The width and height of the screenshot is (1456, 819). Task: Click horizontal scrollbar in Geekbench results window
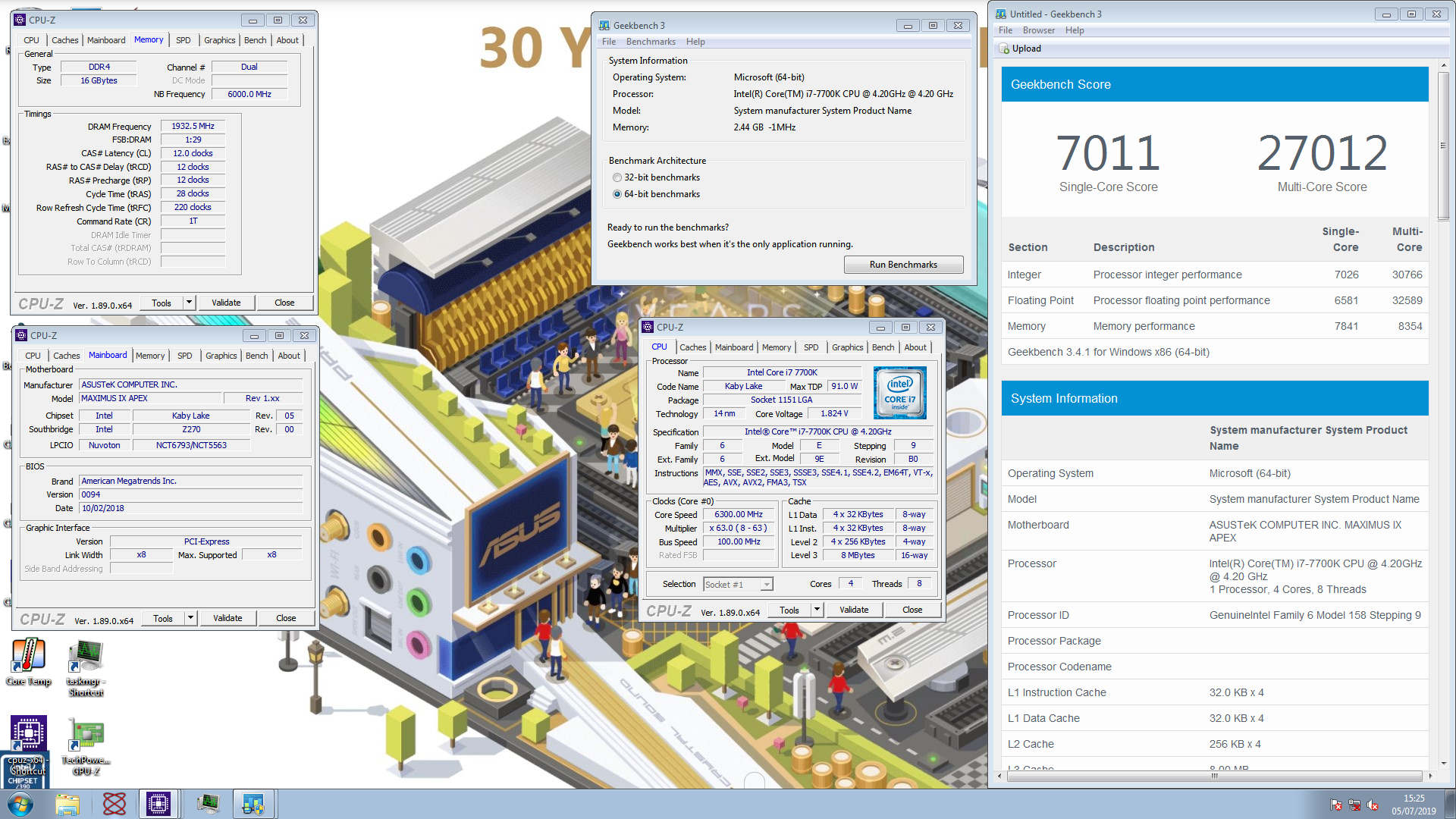[1214, 776]
